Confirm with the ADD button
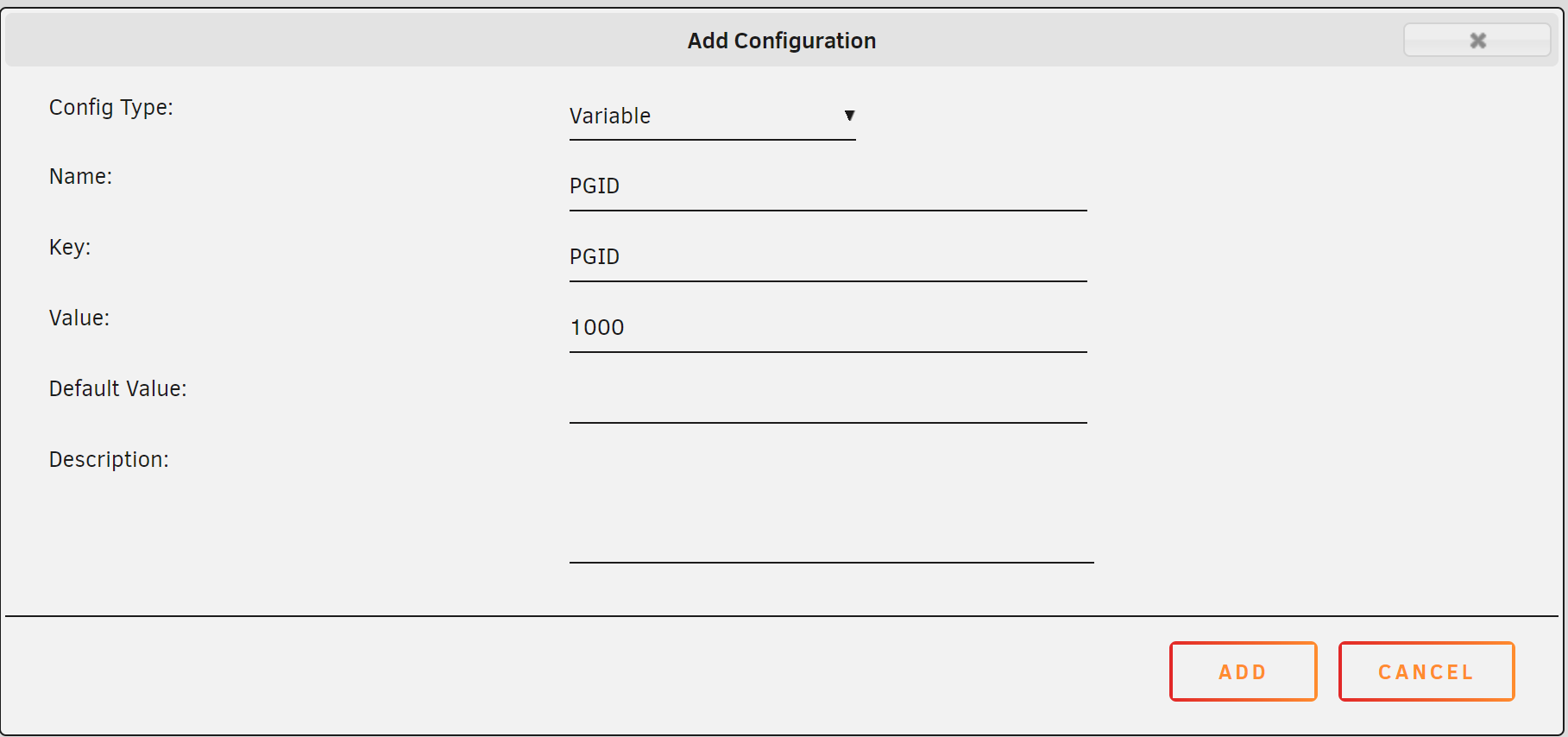Viewport: 1568px width, 737px height. 1243,671
